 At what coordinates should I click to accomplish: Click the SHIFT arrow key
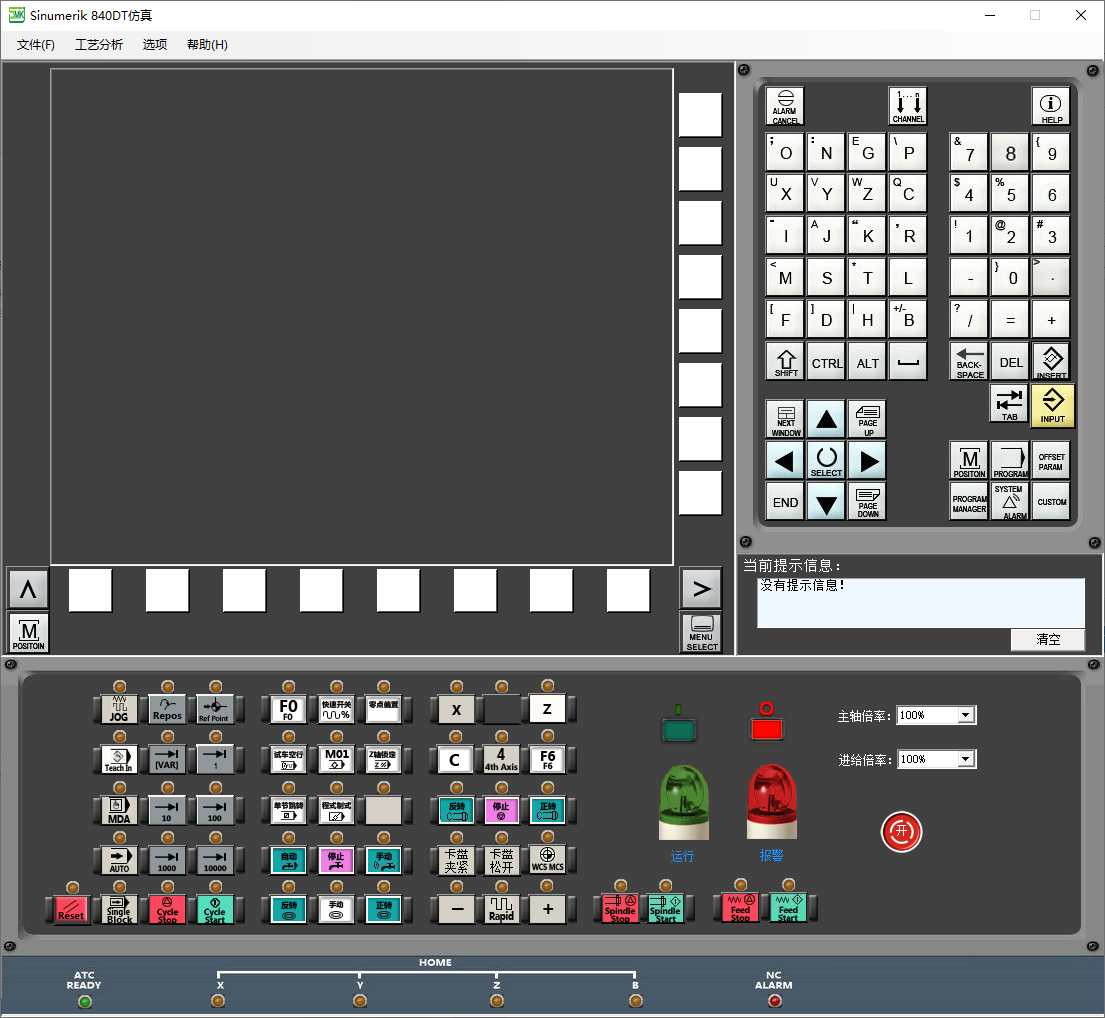[785, 361]
